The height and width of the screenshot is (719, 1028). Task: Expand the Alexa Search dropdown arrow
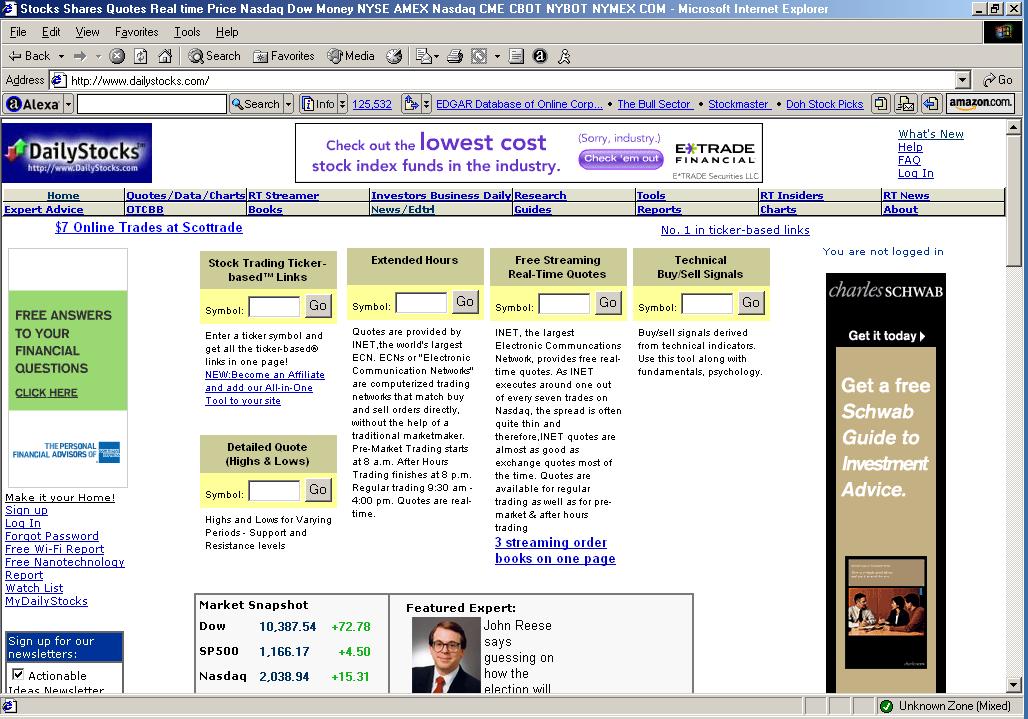(x=288, y=104)
